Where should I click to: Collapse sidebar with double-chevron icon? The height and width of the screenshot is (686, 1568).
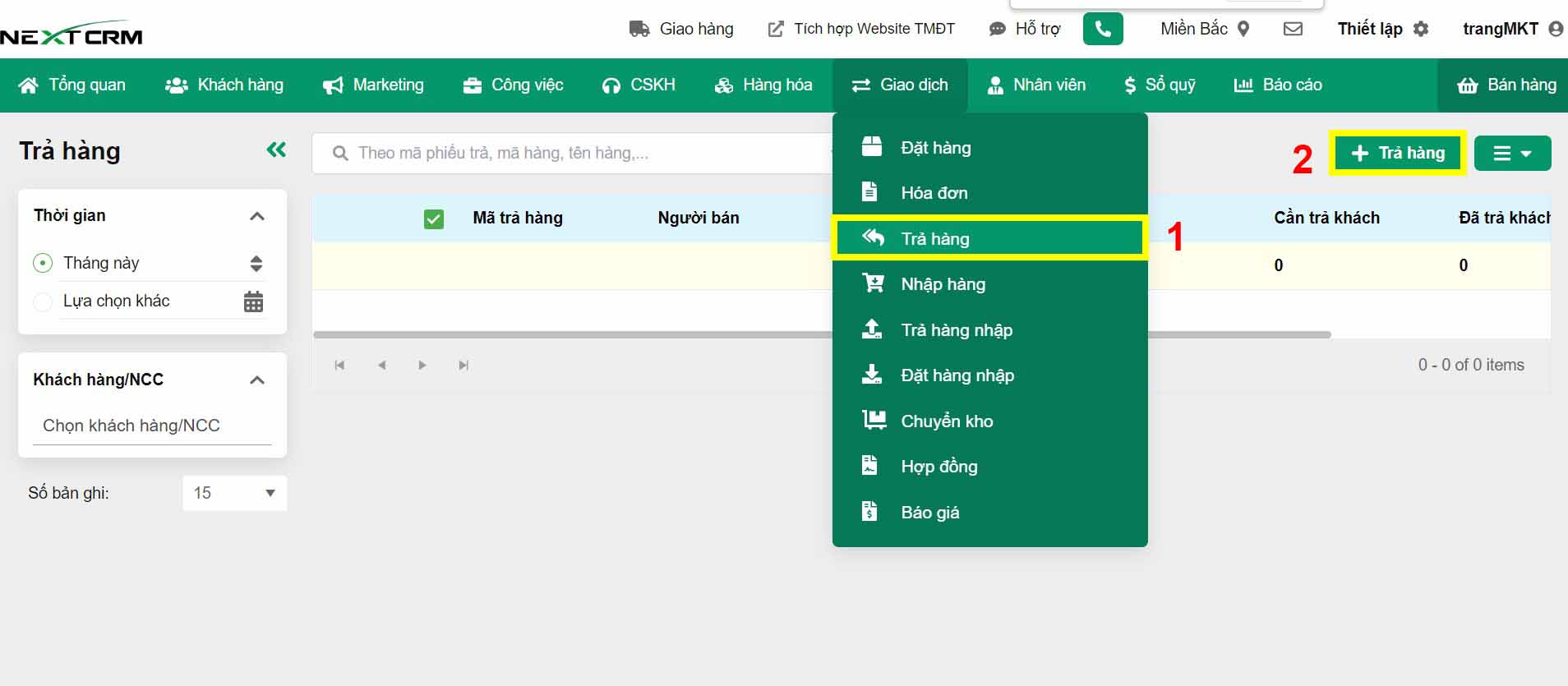tap(276, 150)
